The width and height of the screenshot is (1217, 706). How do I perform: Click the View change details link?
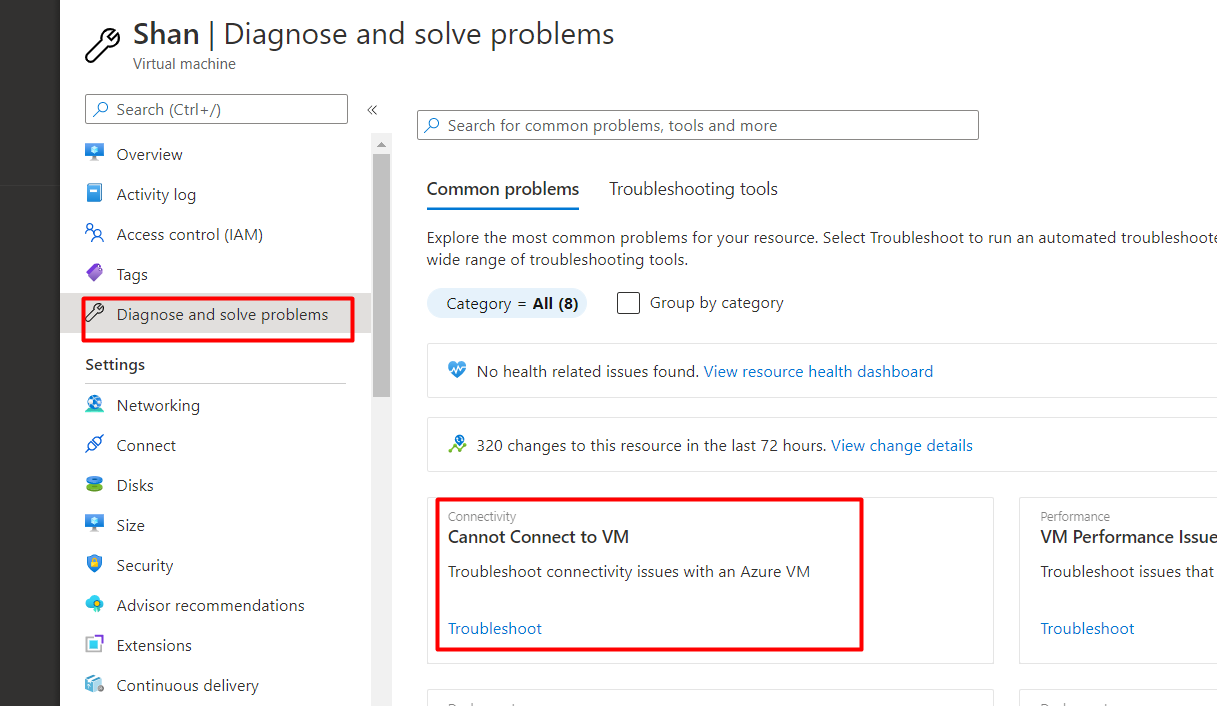[902, 445]
